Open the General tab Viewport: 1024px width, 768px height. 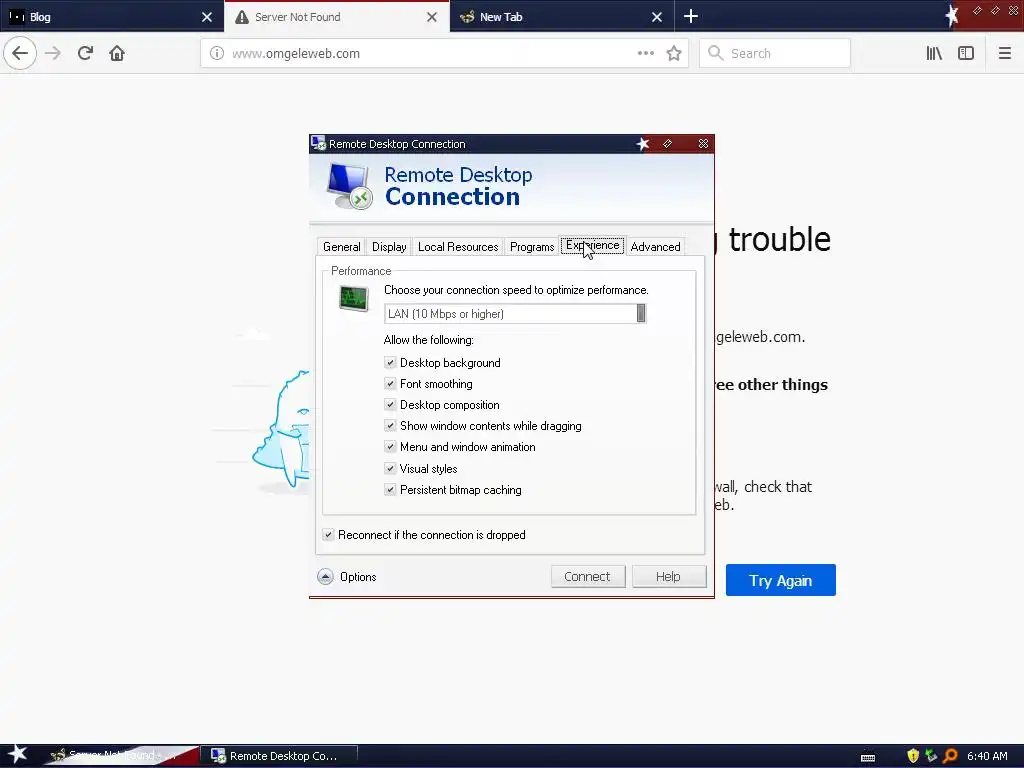coord(341,247)
